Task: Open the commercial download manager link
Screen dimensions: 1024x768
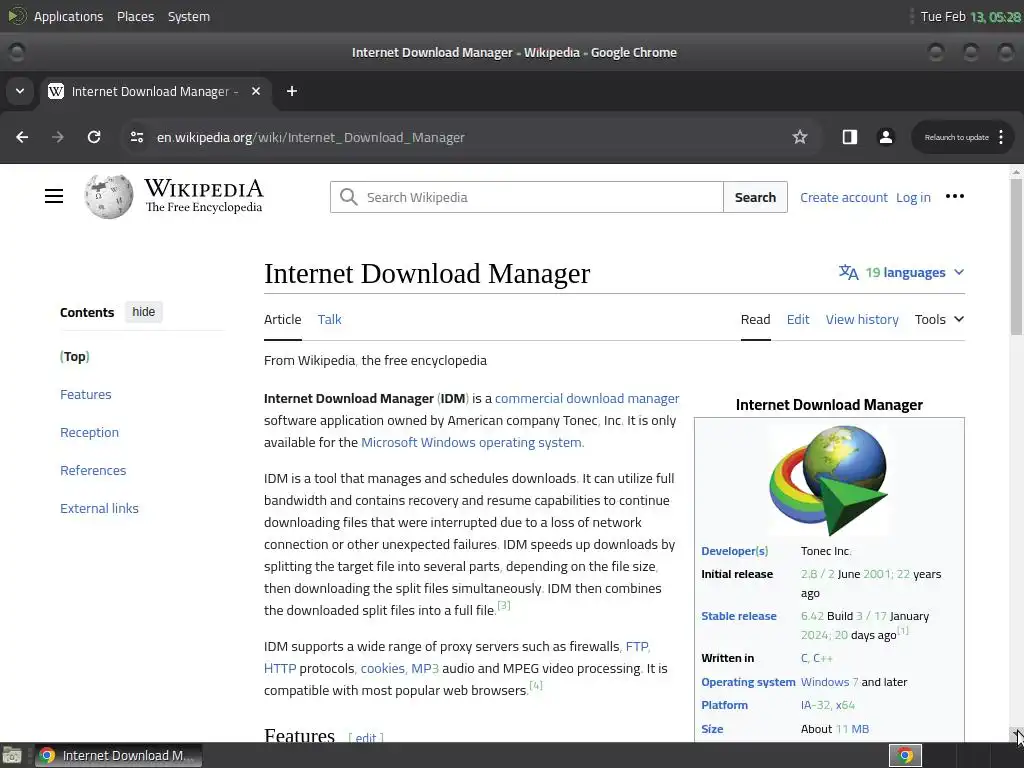Action: (587, 398)
